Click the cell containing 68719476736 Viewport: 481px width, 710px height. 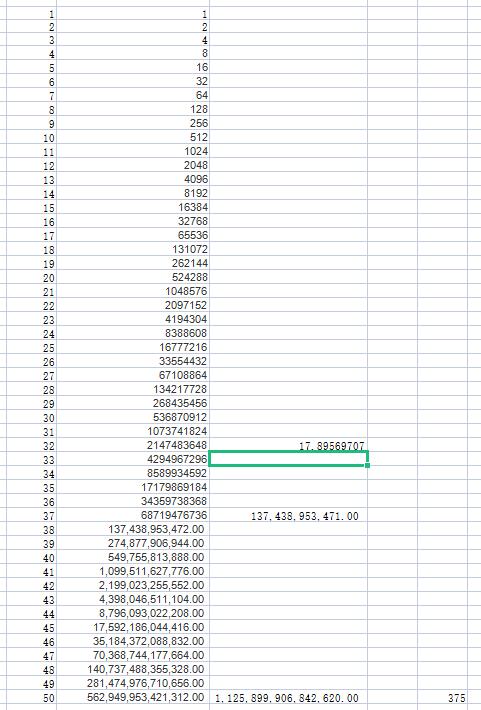tap(133, 515)
